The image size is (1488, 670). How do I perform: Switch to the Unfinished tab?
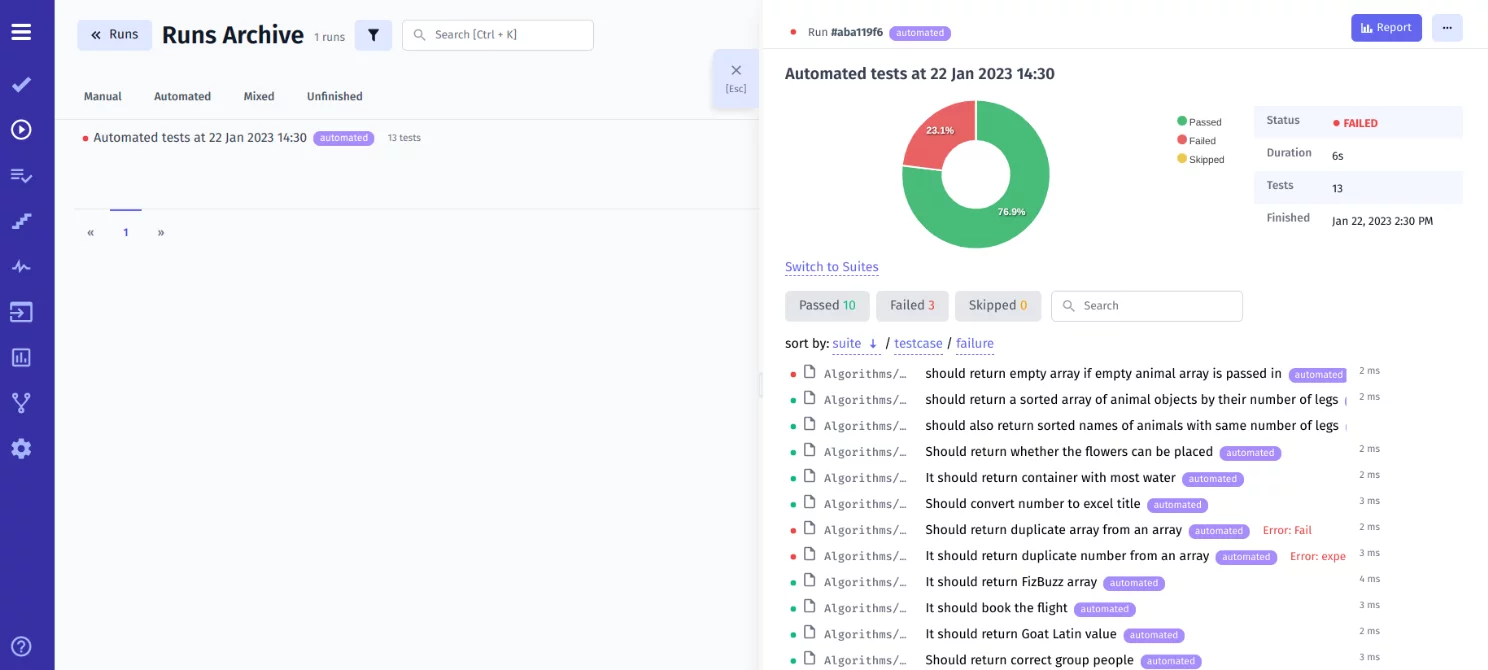click(334, 96)
